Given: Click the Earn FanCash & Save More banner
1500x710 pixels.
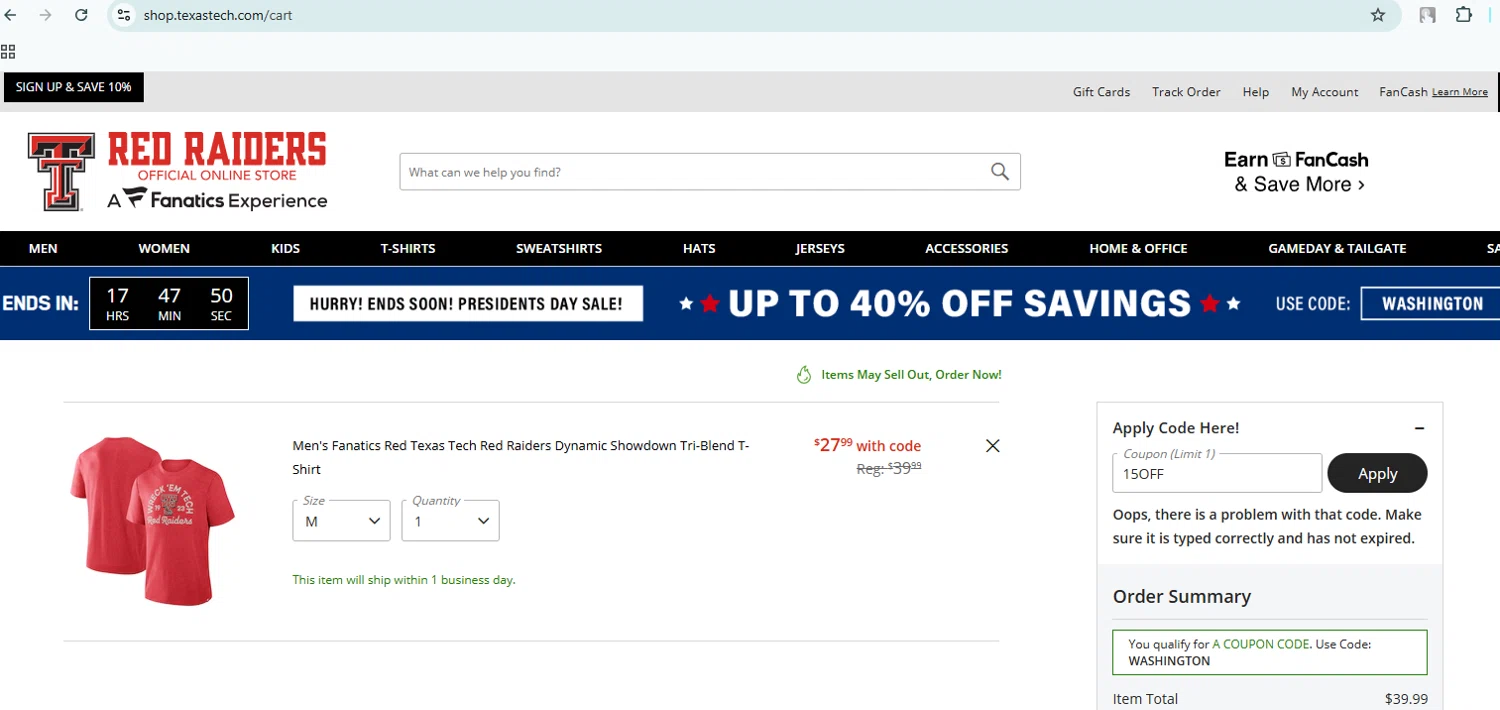Looking at the screenshot, I should coord(1297,172).
